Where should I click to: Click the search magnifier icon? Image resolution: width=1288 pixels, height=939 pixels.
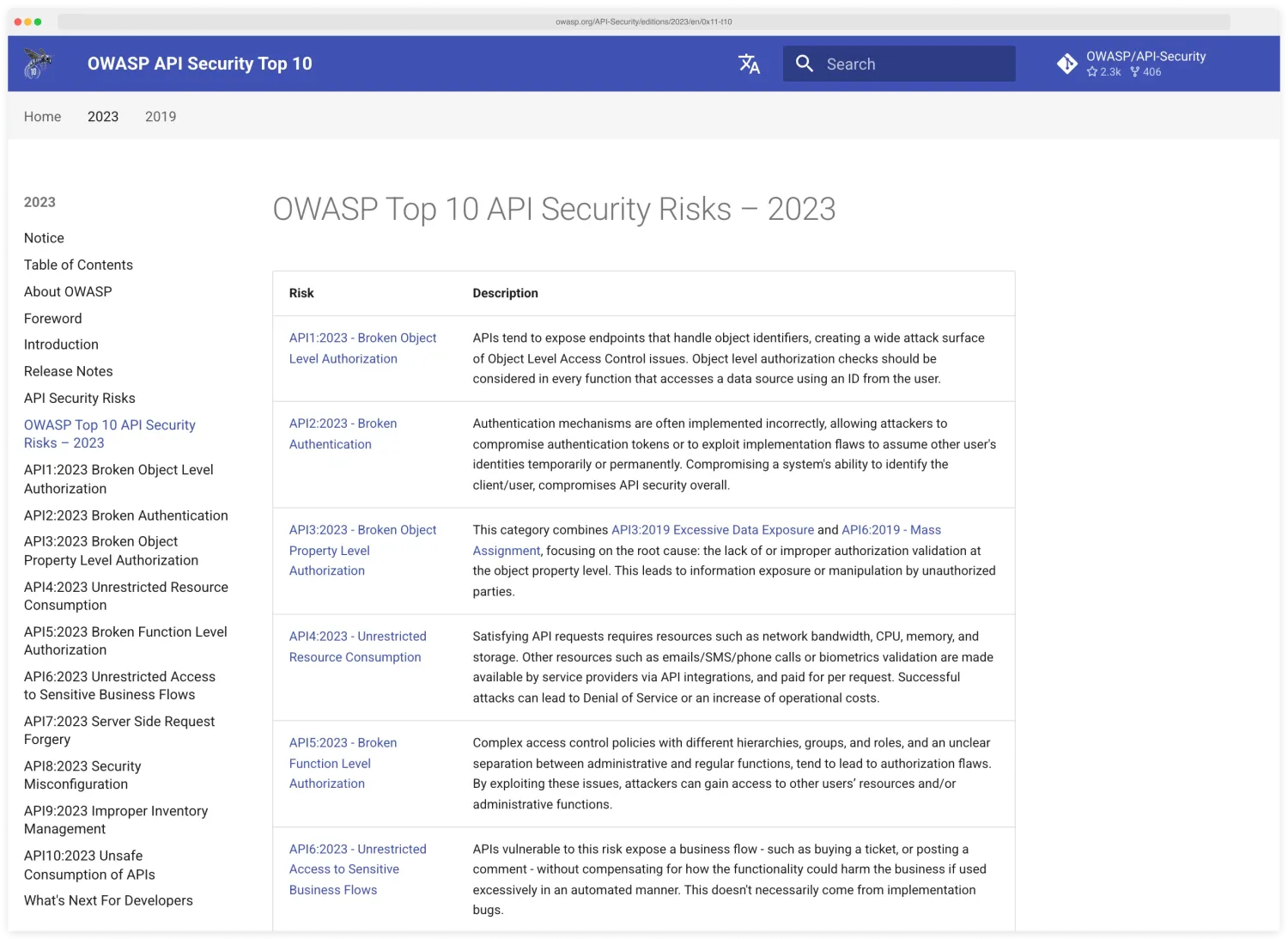pyautogui.click(x=805, y=64)
